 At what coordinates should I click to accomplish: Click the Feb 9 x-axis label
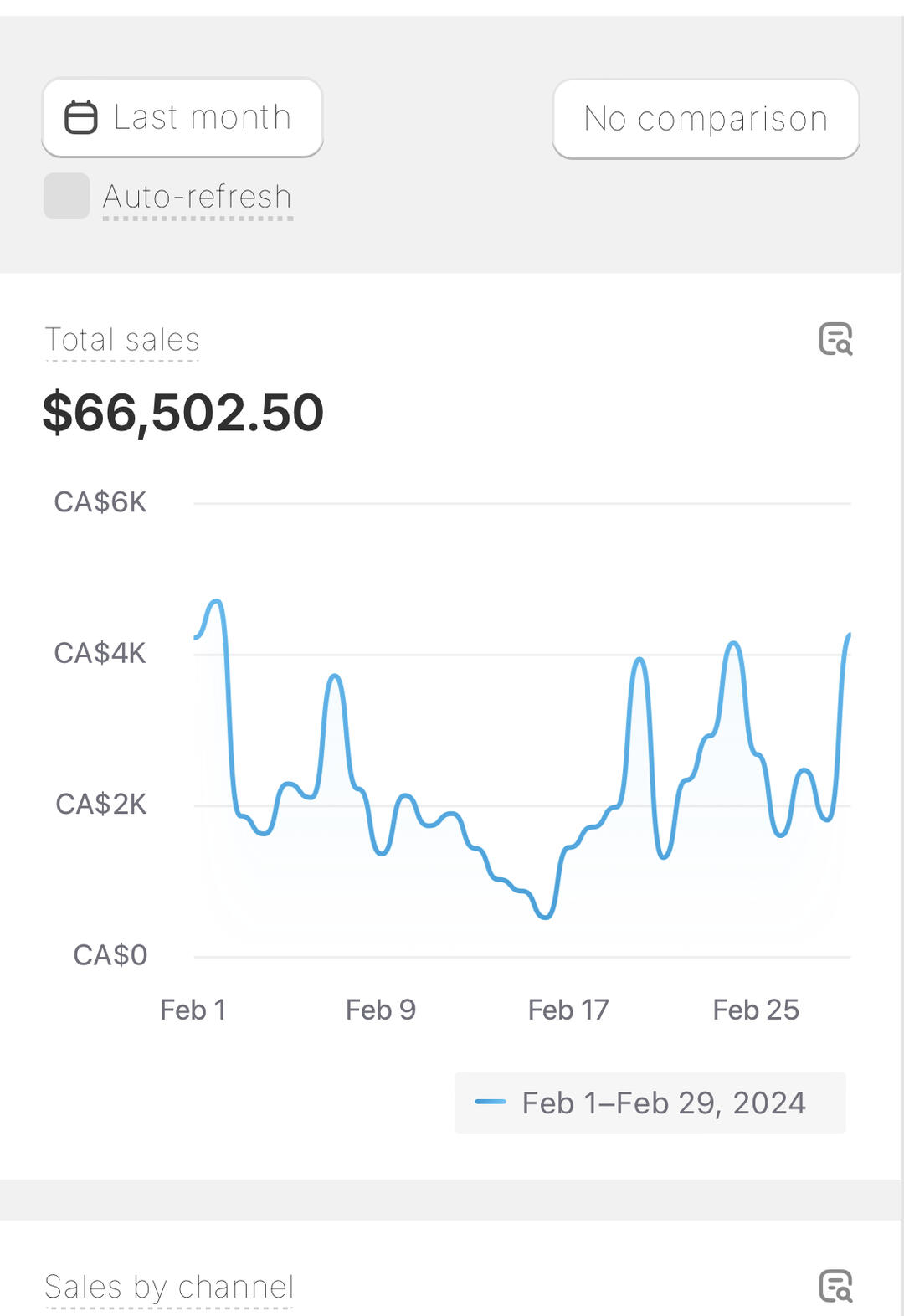pyautogui.click(x=381, y=1010)
